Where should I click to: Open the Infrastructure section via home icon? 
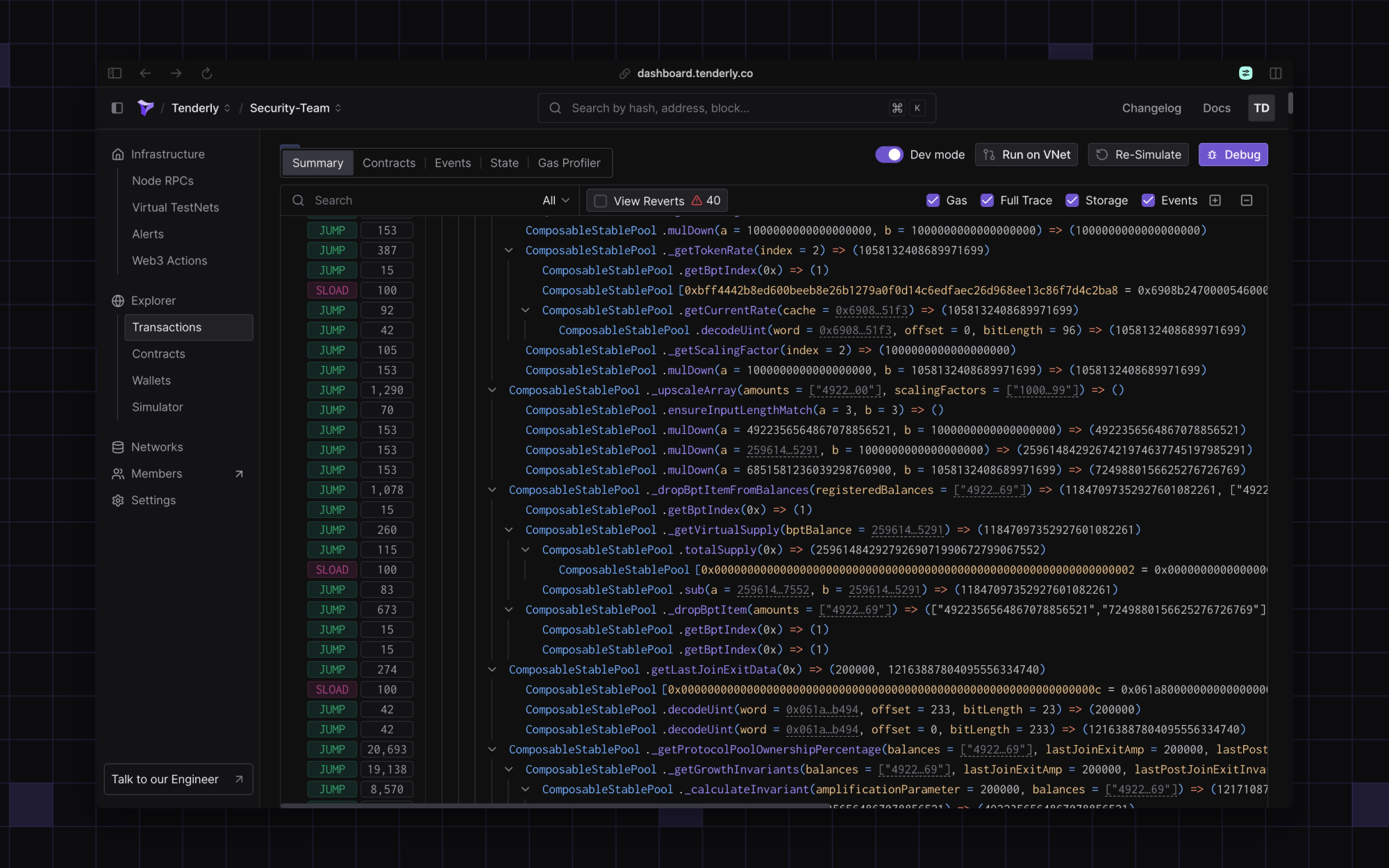pyautogui.click(x=118, y=154)
